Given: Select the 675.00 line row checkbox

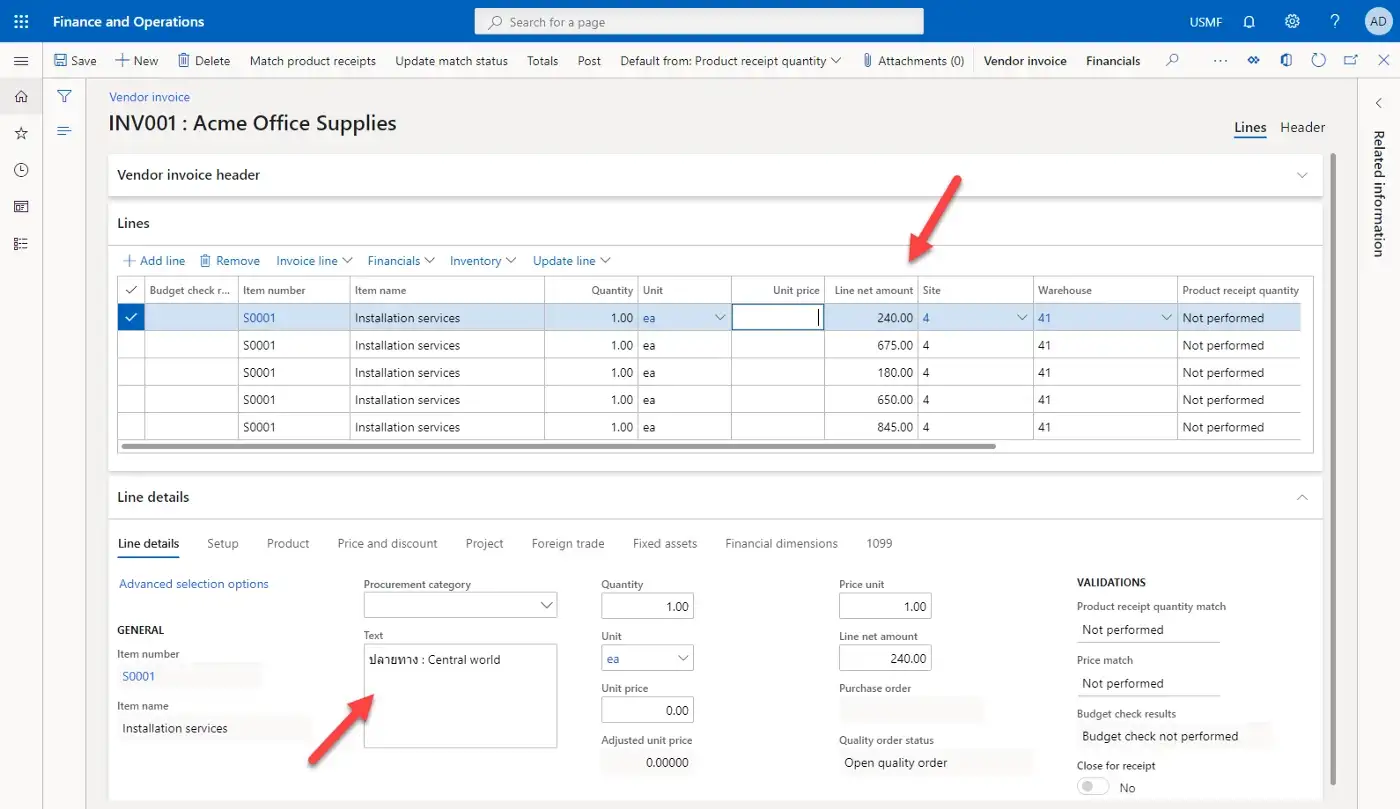Looking at the screenshot, I should 131,345.
